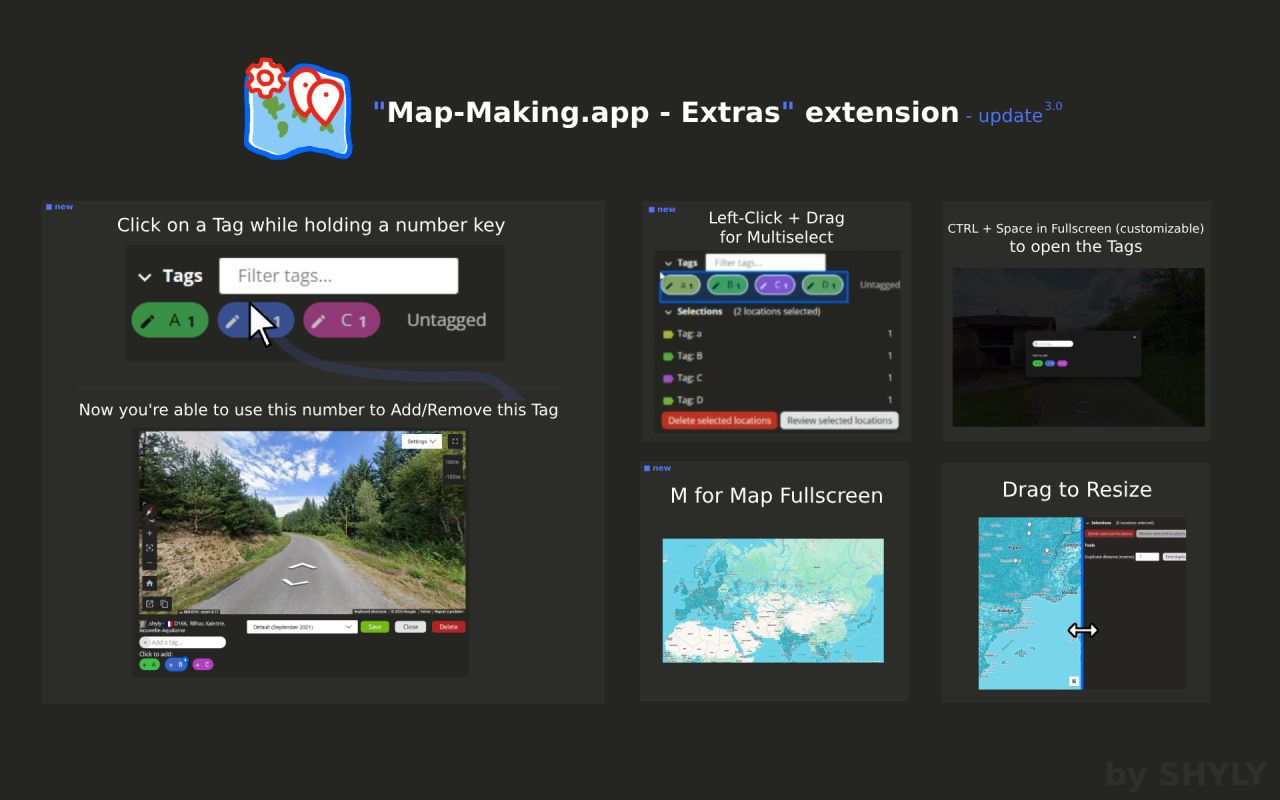Collapse Selections chevron in the Resize panel
The width and height of the screenshot is (1280, 800).
1088,523
